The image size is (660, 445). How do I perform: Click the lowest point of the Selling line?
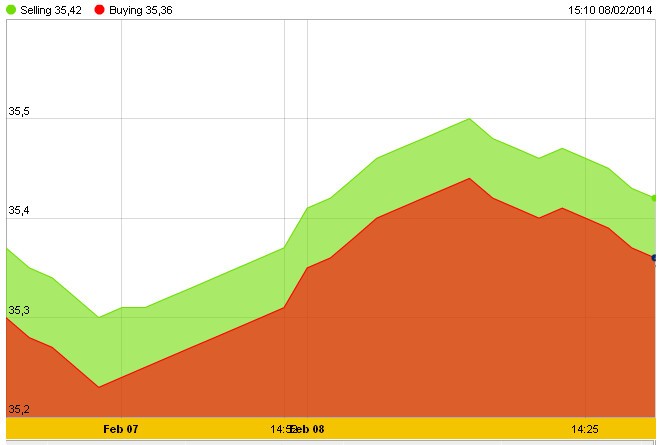pos(98,317)
